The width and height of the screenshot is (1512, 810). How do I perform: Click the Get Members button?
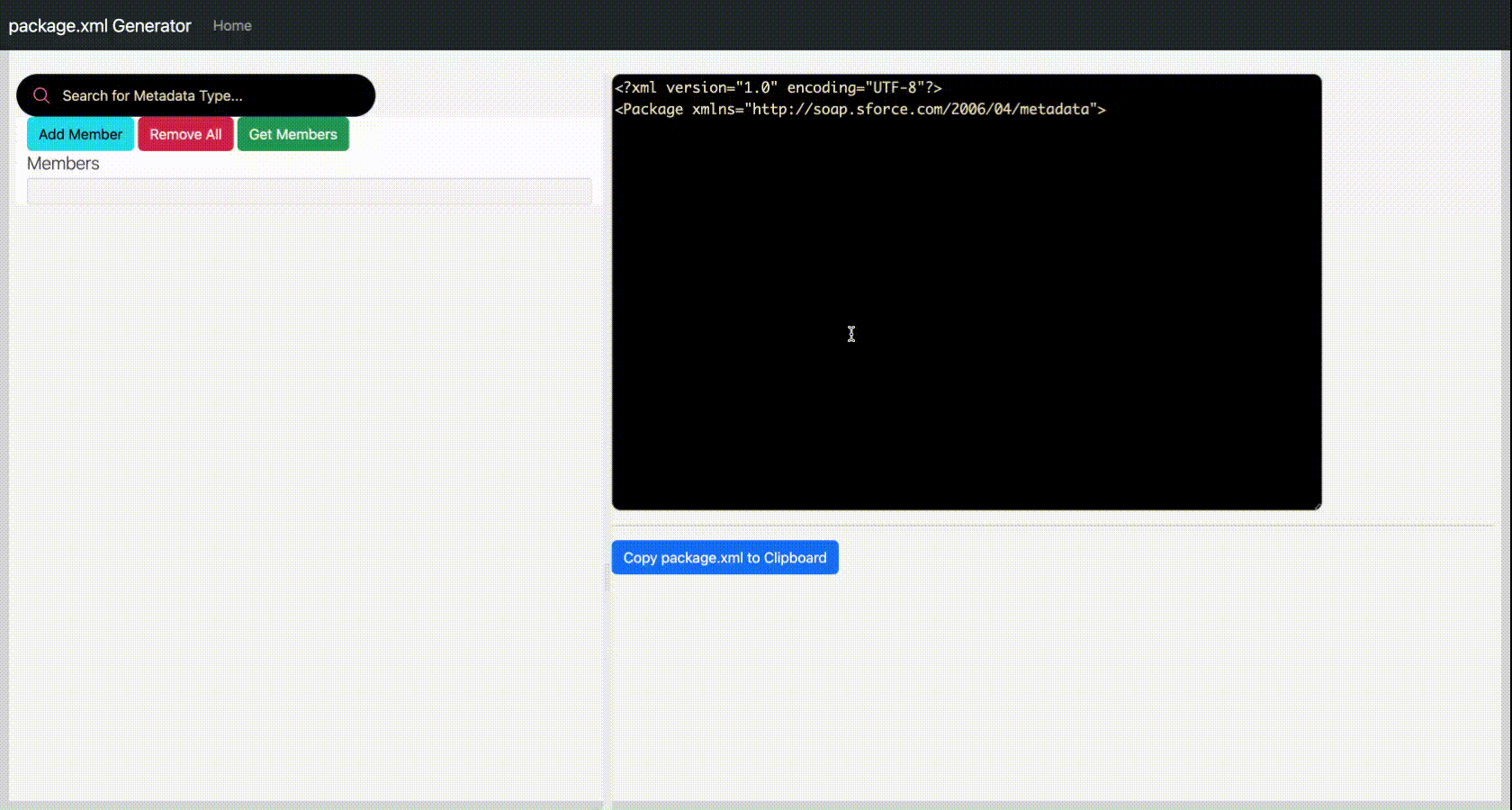(293, 134)
